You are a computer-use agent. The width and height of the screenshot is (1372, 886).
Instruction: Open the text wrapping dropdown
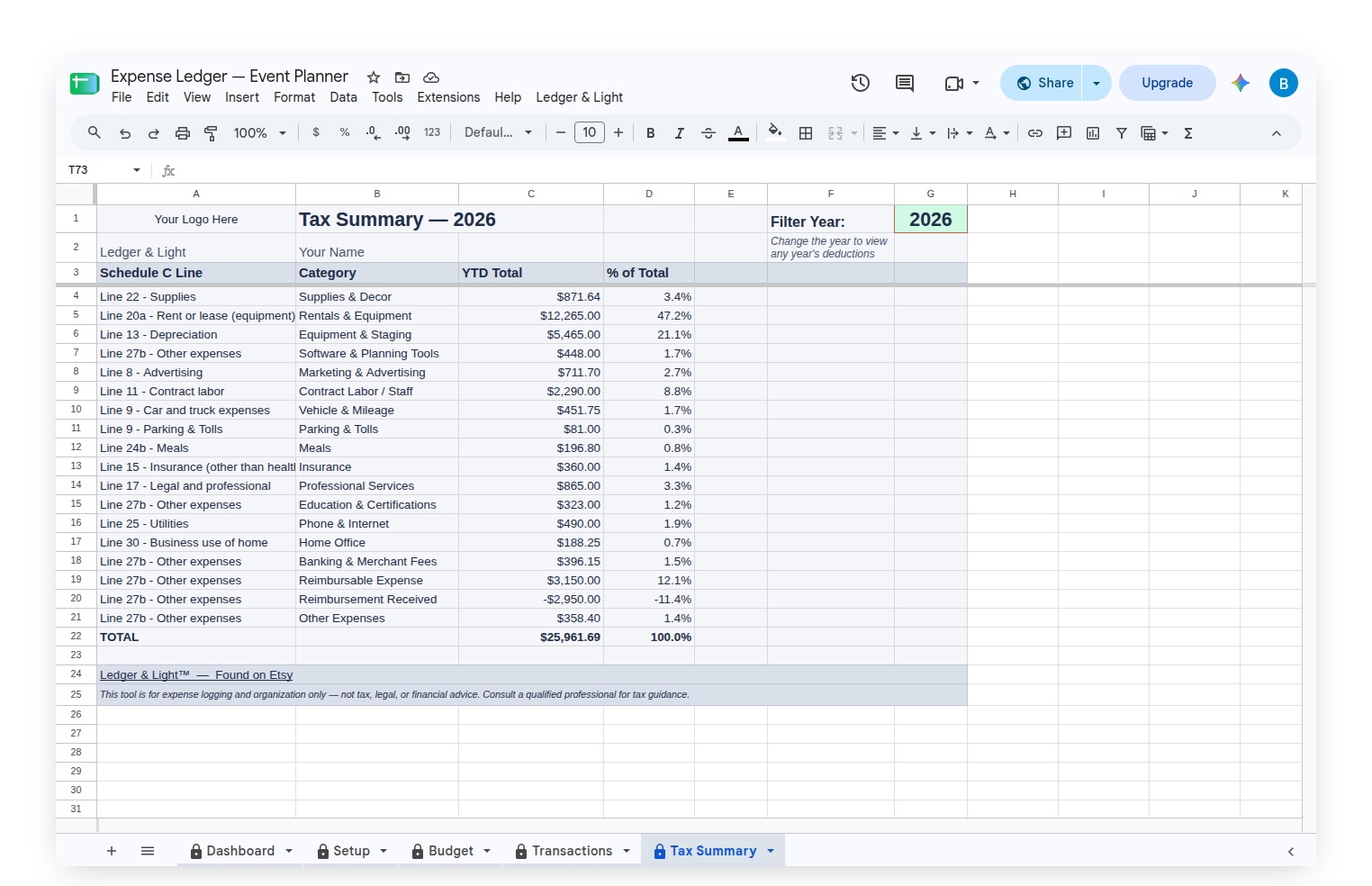pos(960,133)
